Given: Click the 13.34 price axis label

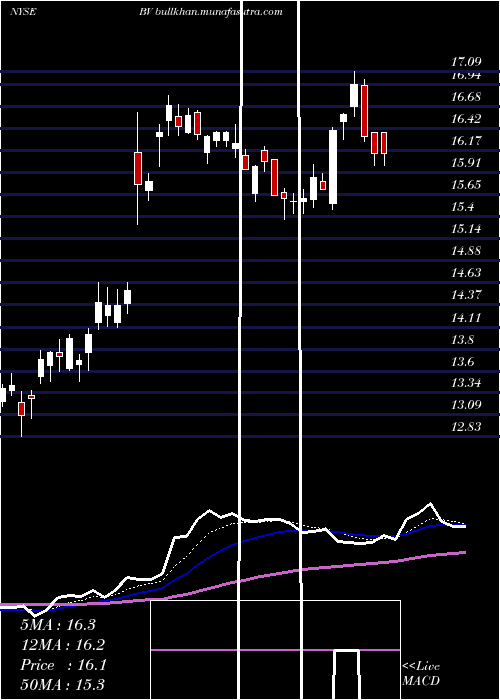Looking at the screenshot, I should 466,383.
